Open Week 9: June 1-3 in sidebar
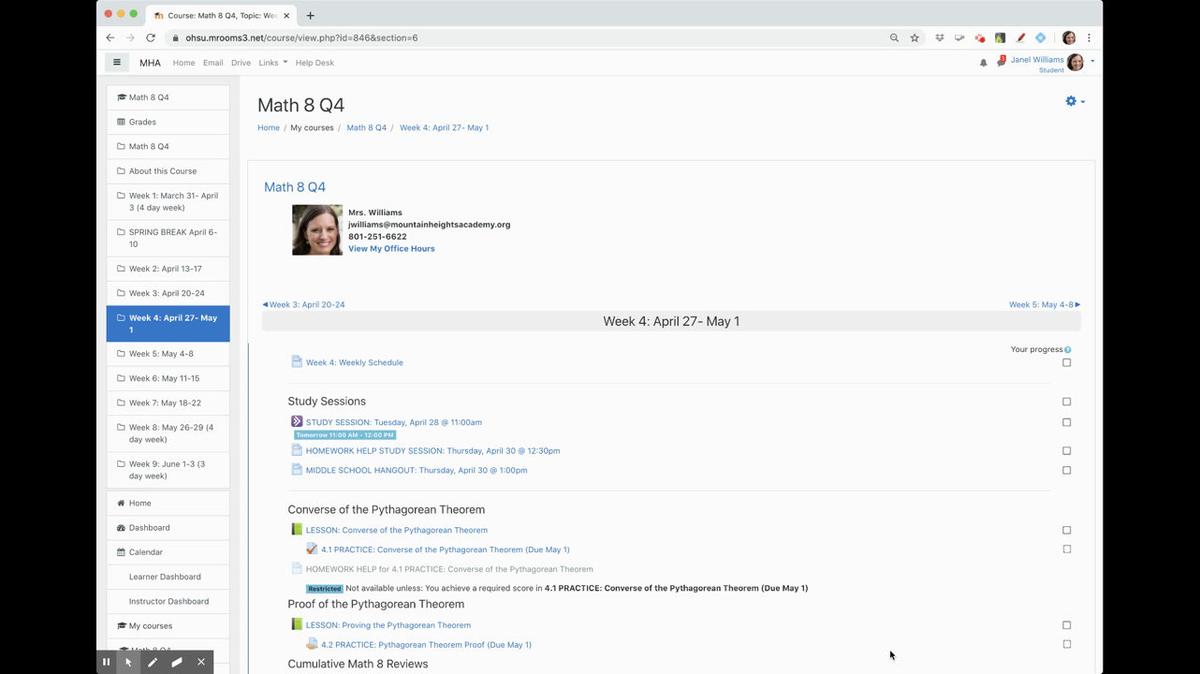The image size is (1200, 674). point(168,470)
